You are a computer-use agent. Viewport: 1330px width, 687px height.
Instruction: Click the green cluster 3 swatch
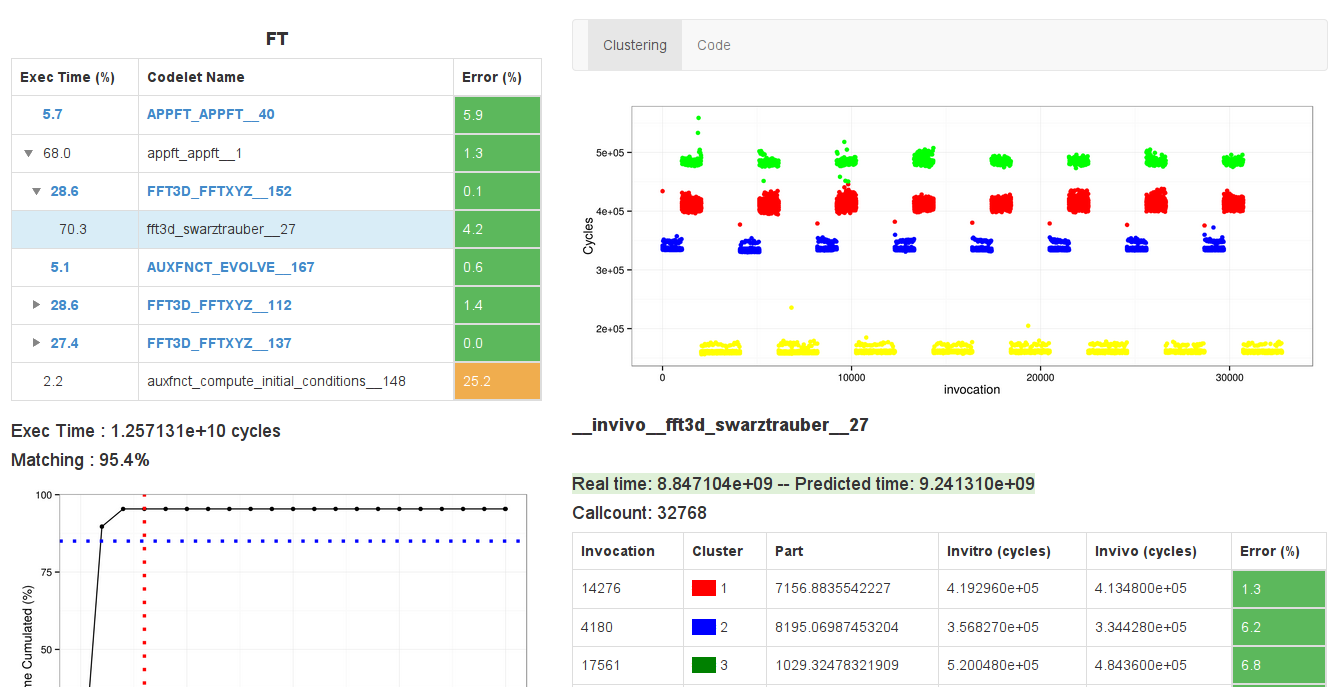click(704, 665)
